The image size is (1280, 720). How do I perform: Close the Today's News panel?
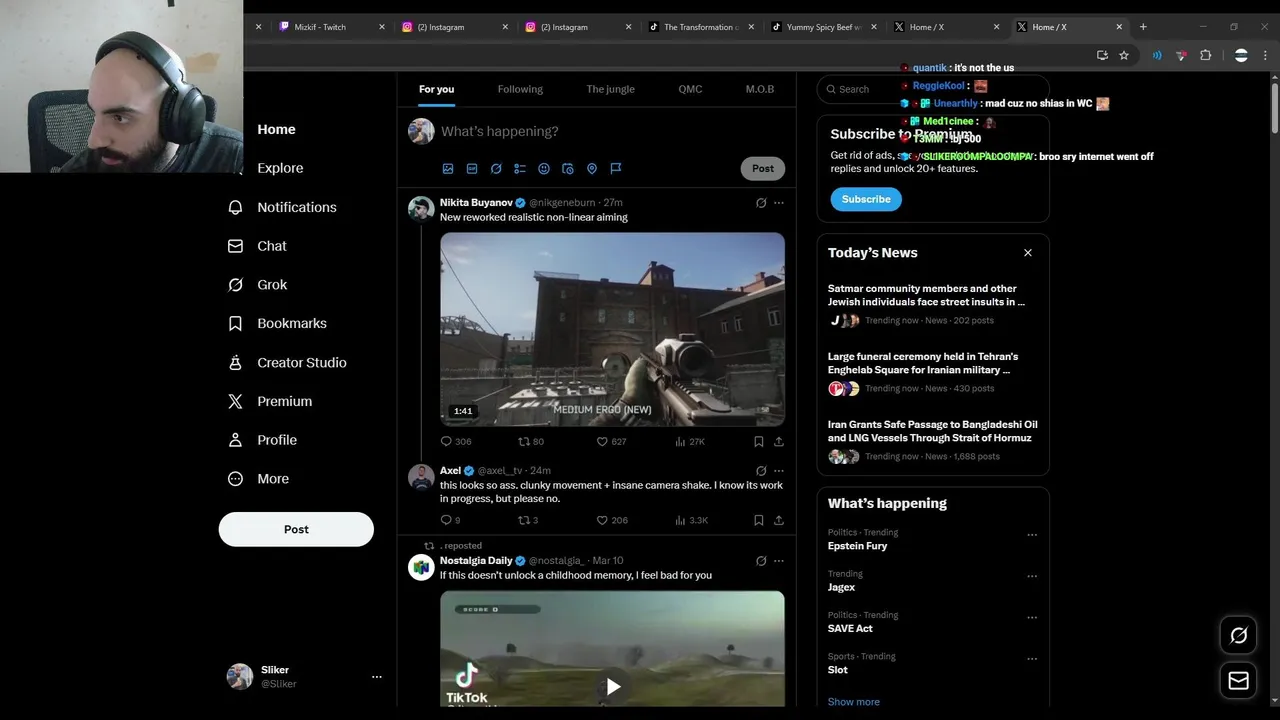tap(1028, 253)
